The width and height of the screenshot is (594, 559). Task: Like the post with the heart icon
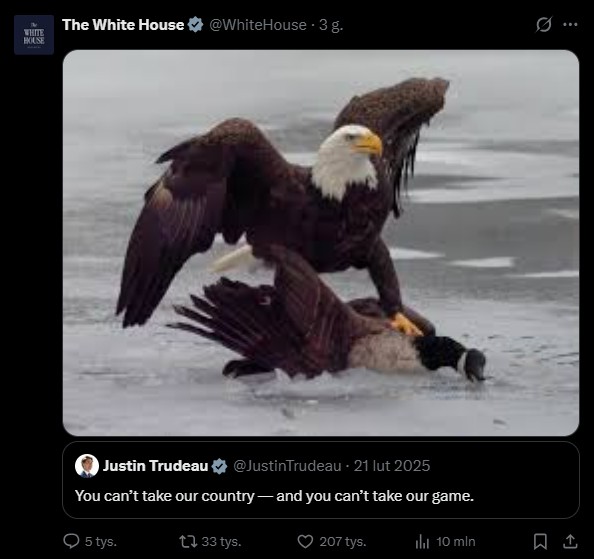pos(305,542)
